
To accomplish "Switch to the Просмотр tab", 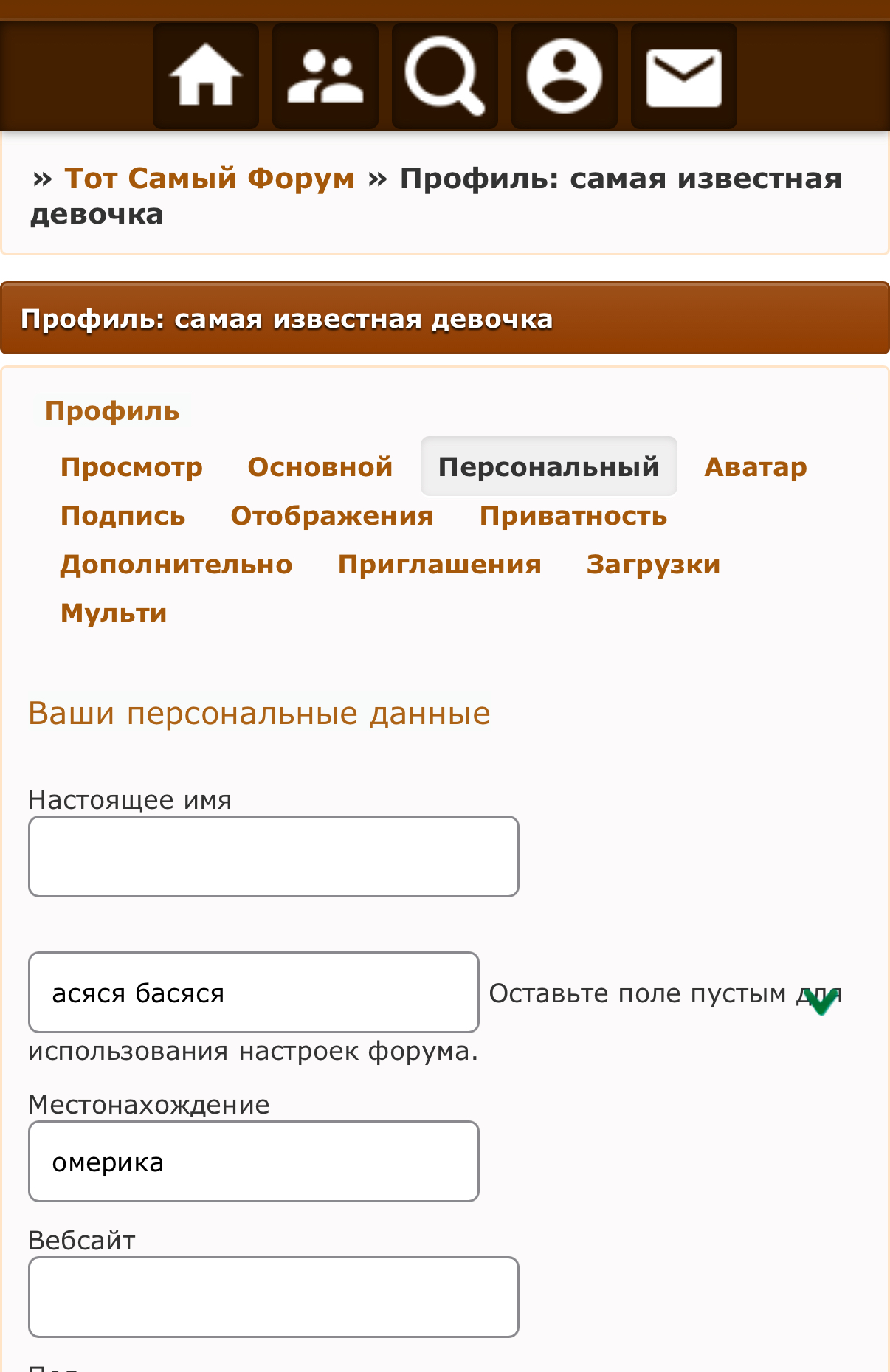I will 131,466.
